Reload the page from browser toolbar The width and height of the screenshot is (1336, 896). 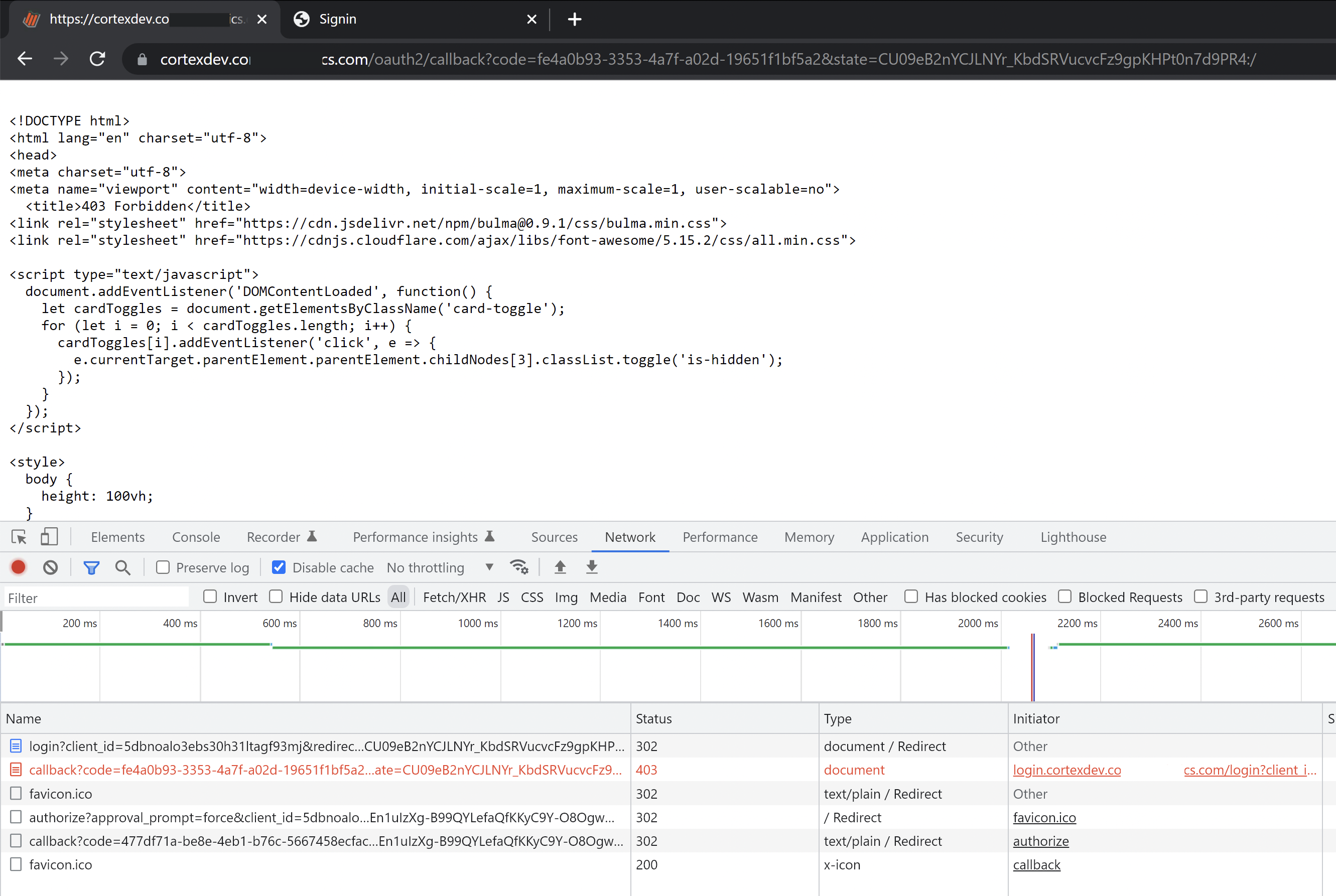(x=98, y=59)
